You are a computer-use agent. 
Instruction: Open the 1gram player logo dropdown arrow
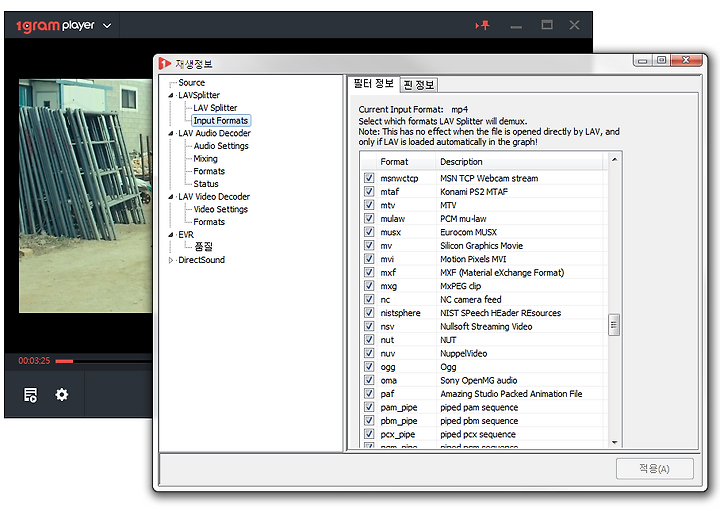click(x=107, y=26)
